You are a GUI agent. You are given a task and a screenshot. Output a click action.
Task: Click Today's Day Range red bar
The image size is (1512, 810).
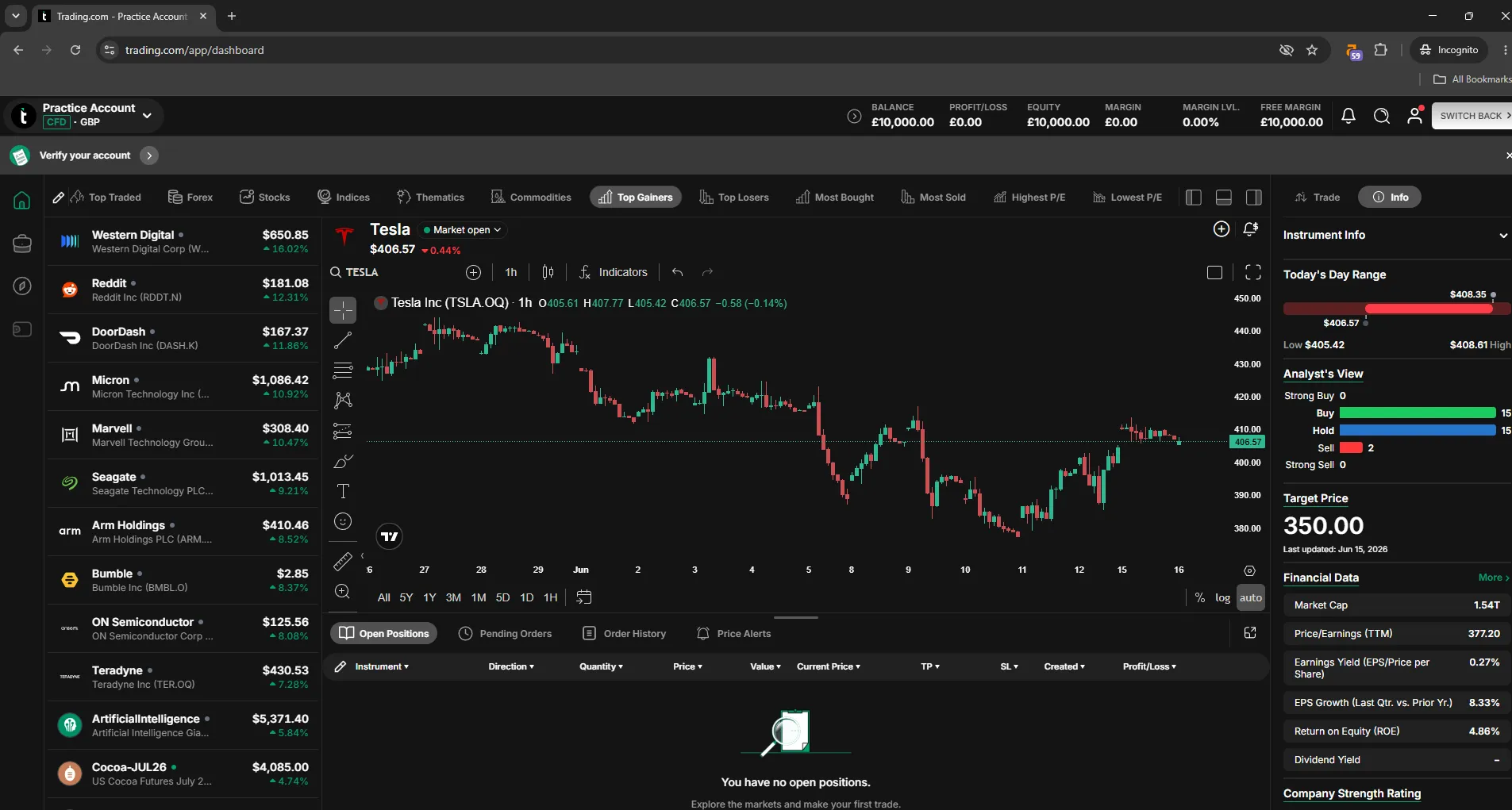click(x=1429, y=309)
